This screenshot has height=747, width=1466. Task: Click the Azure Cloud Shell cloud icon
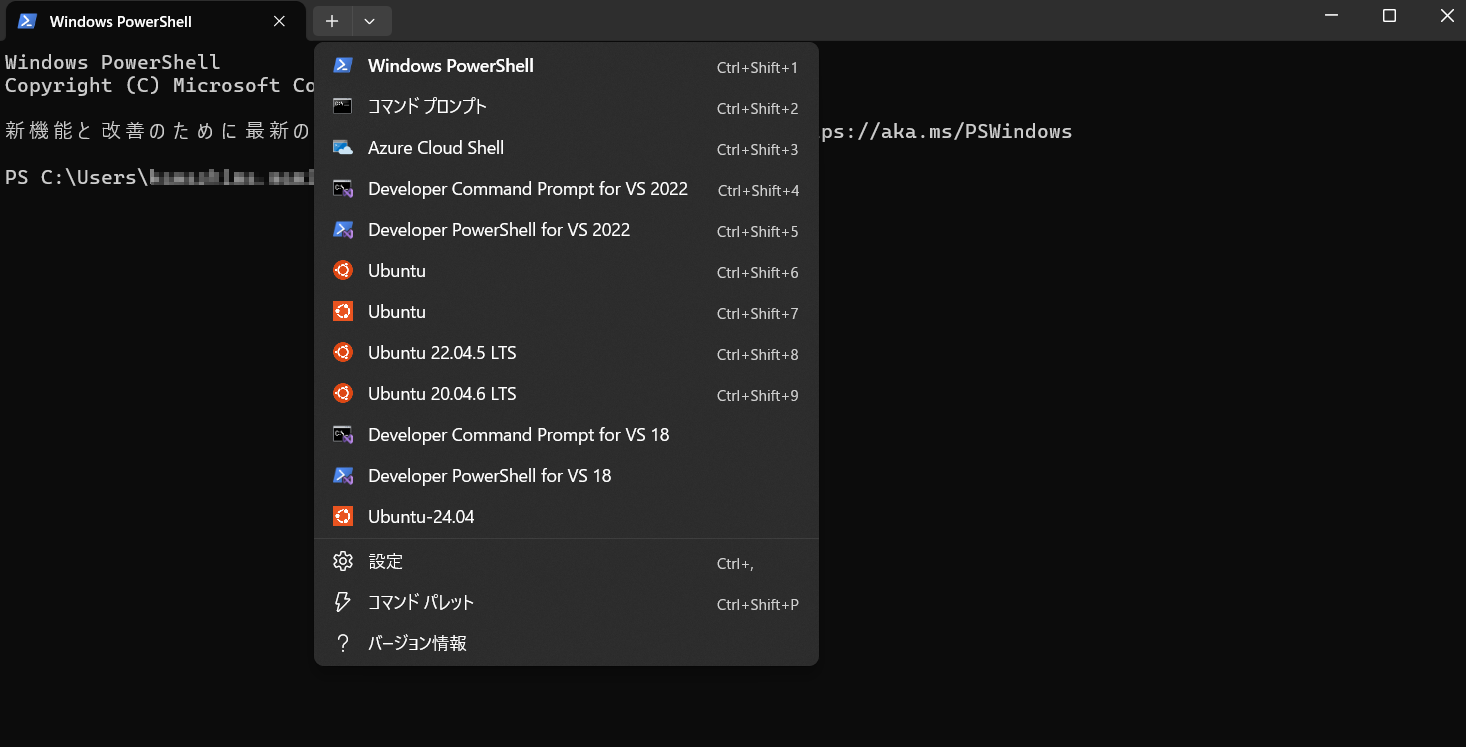(343, 148)
